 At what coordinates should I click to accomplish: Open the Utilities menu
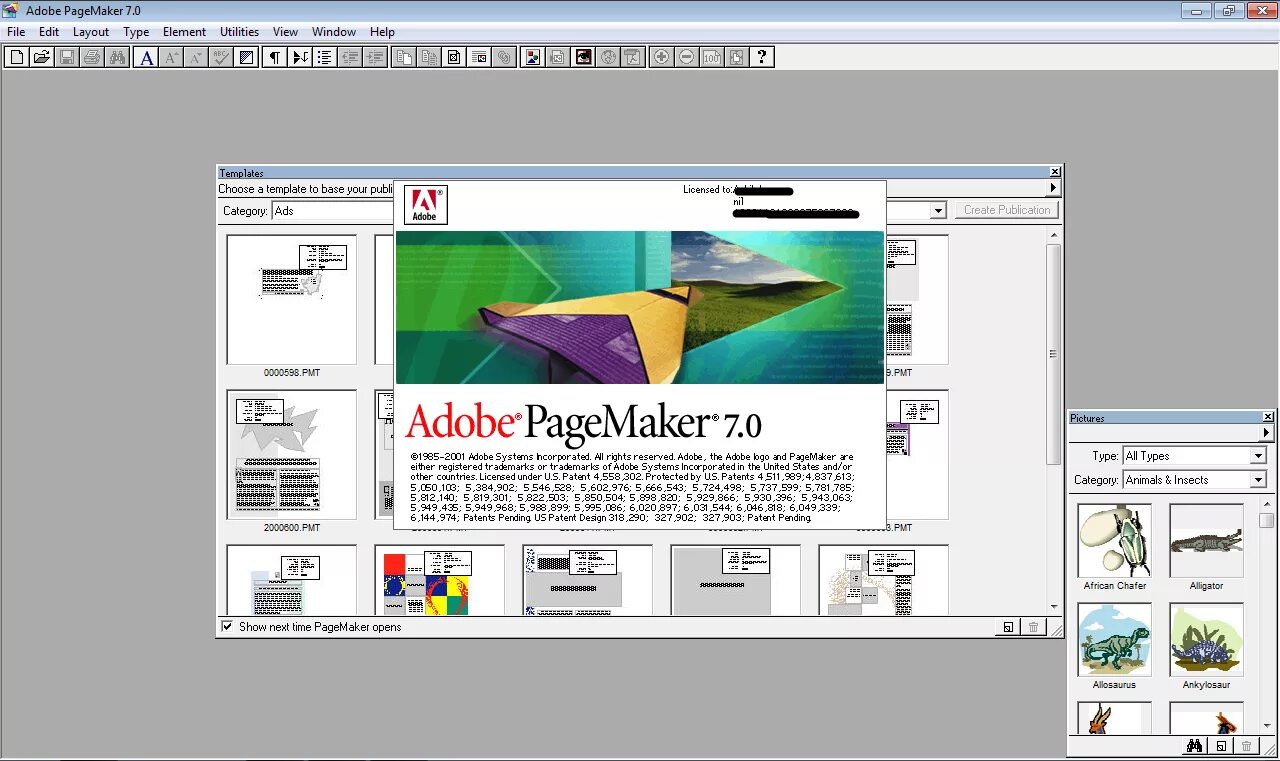click(x=239, y=31)
